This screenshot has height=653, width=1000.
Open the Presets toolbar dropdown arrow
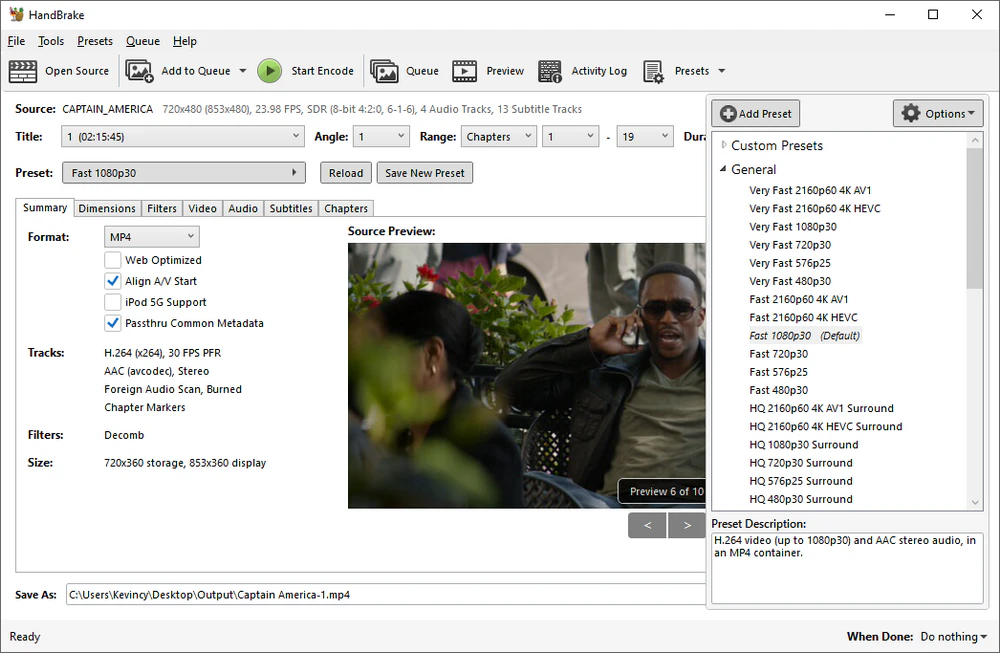click(722, 71)
